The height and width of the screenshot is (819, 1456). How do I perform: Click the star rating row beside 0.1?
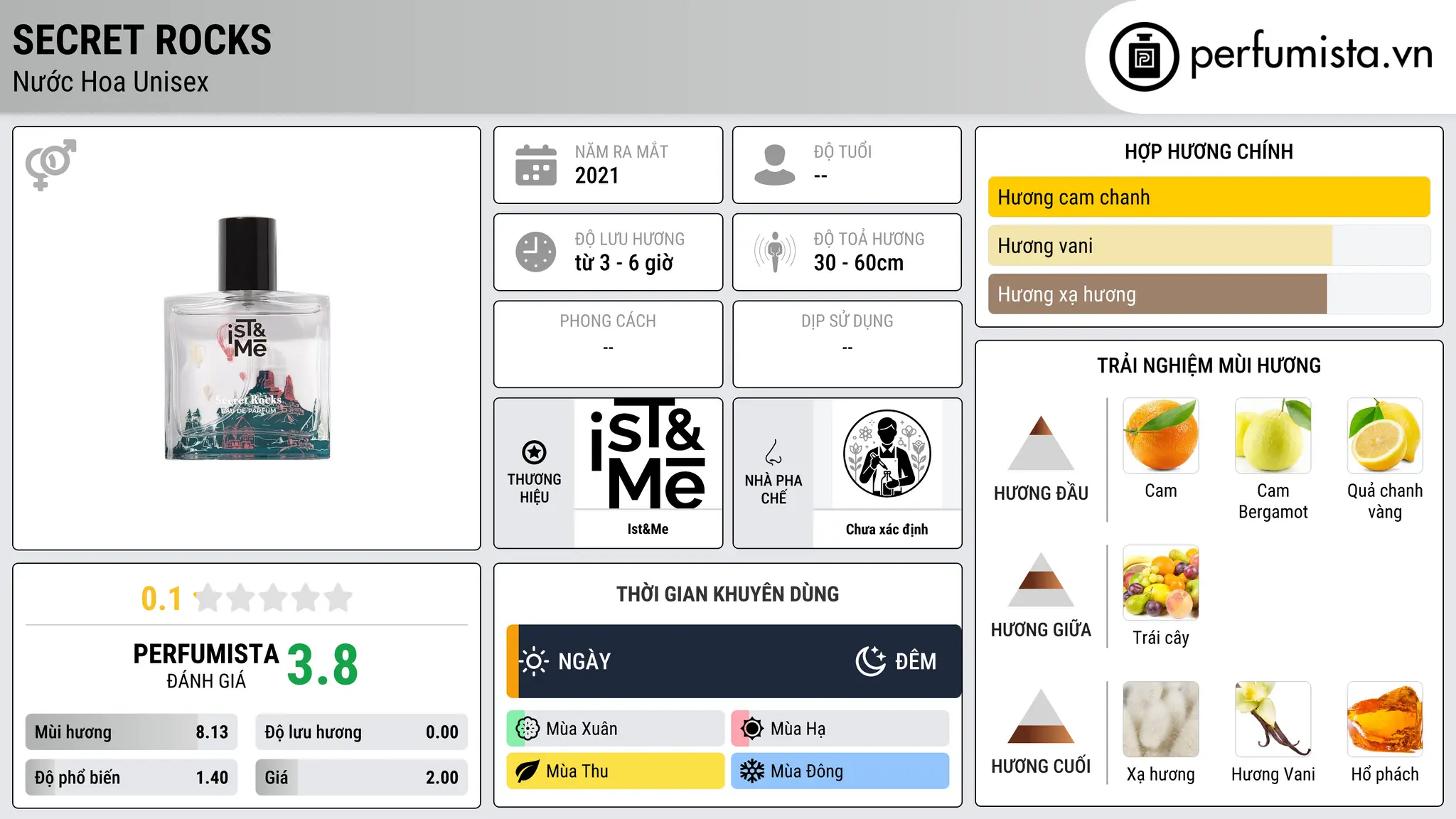pyautogui.click(x=274, y=598)
